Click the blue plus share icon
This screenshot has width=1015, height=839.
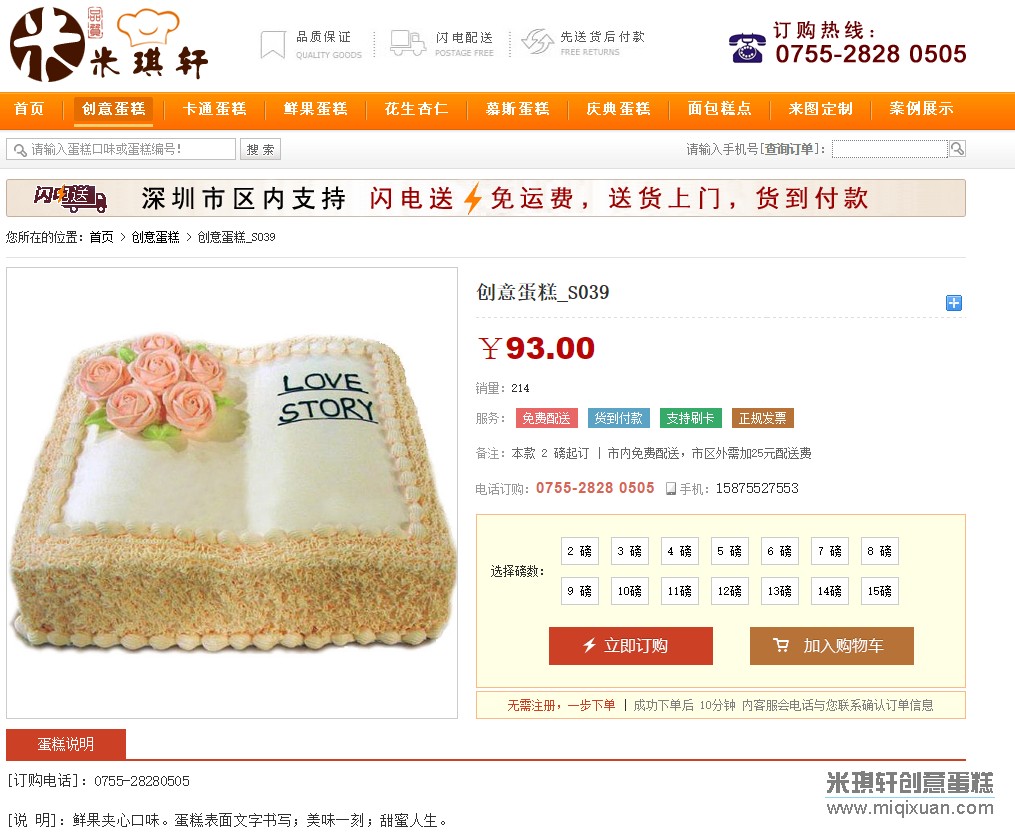pyautogui.click(x=954, y=303)
